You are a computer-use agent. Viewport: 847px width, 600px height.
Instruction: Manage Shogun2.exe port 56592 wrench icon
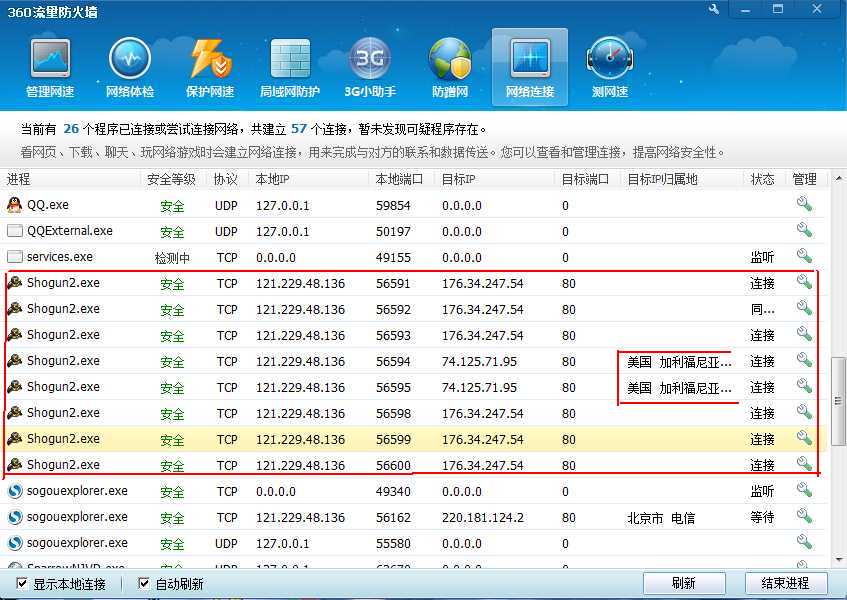[804, 308]
